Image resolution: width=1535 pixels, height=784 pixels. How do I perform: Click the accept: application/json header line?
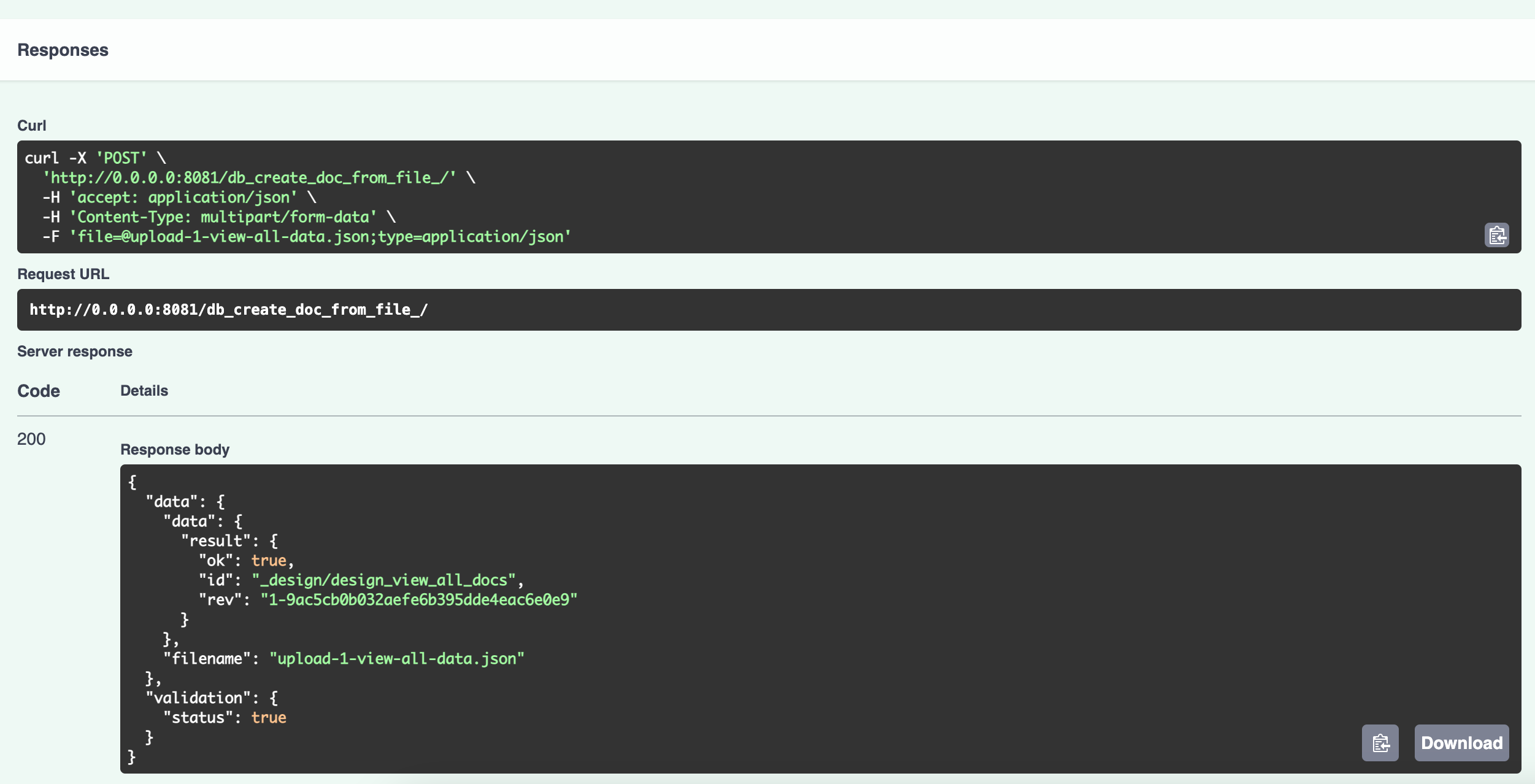click(183, 198)
